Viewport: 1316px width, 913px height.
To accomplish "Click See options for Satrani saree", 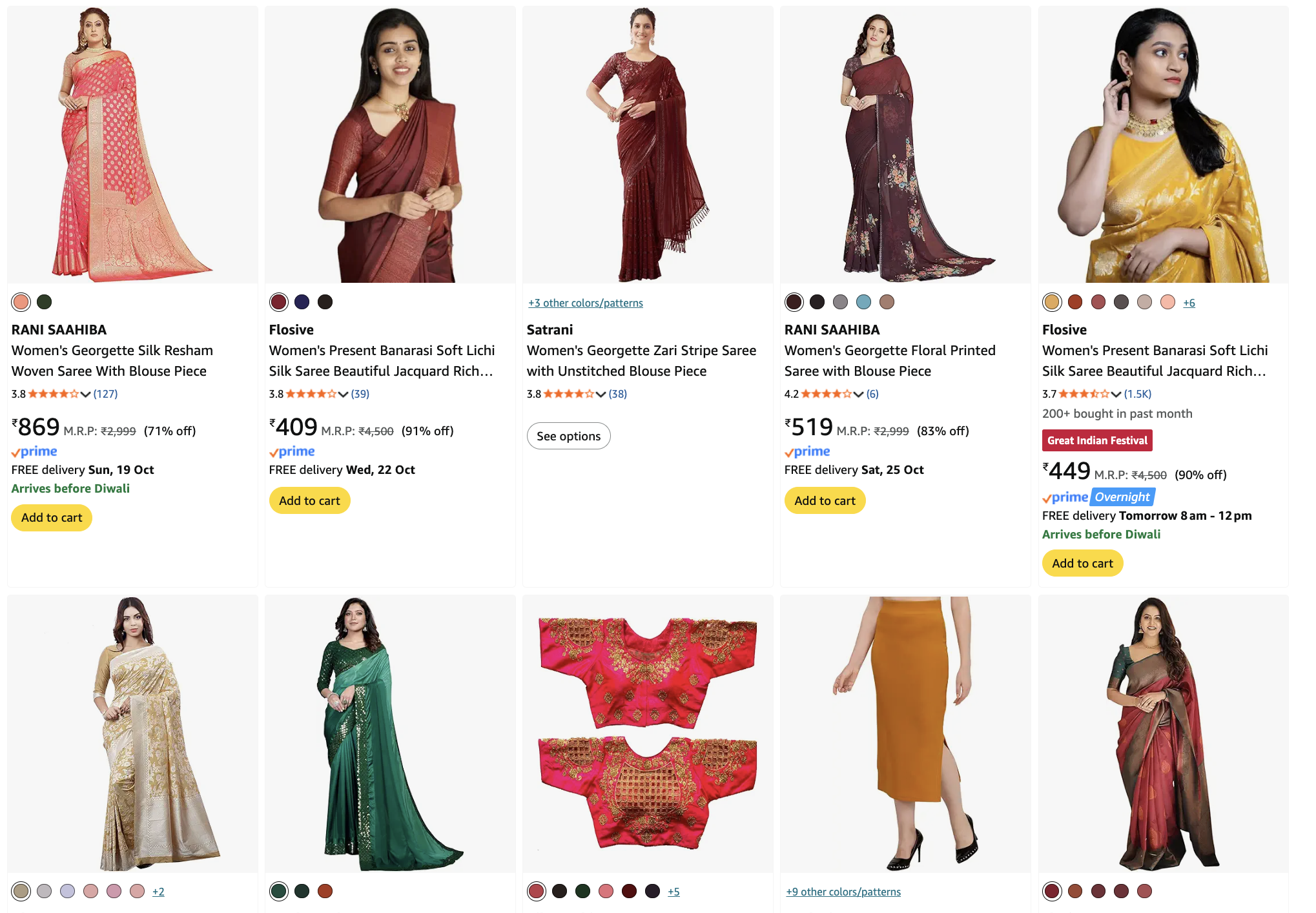I will (568, 436).
